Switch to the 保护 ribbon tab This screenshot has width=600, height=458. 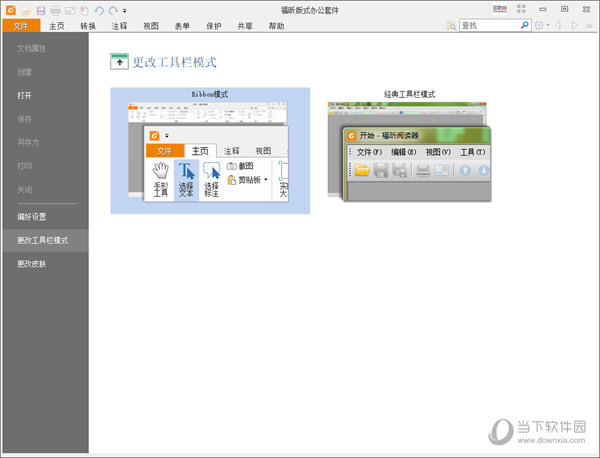pyautogui.click(x=214, y=26)
